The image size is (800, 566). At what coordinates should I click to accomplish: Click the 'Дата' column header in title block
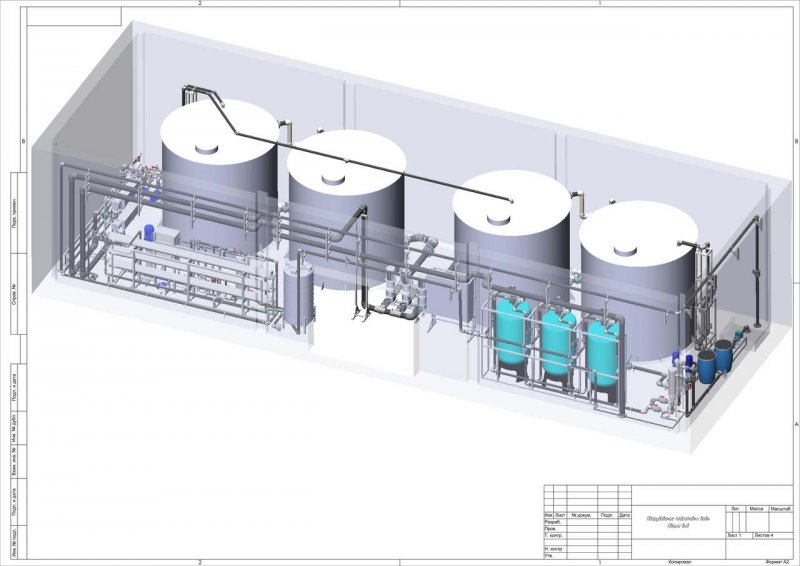[x=624, y=515]
